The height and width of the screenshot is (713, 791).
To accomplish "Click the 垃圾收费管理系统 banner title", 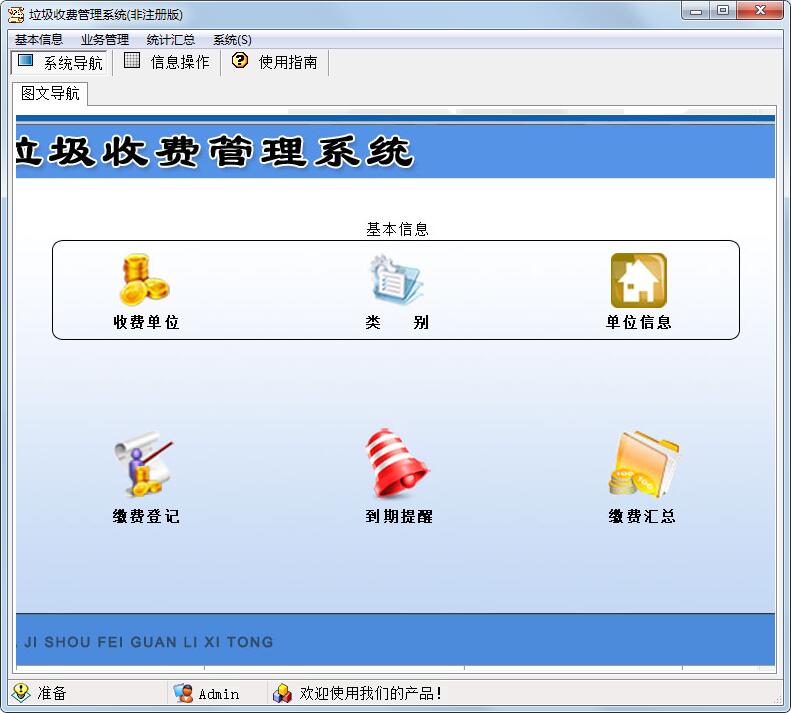I will 215,152.
